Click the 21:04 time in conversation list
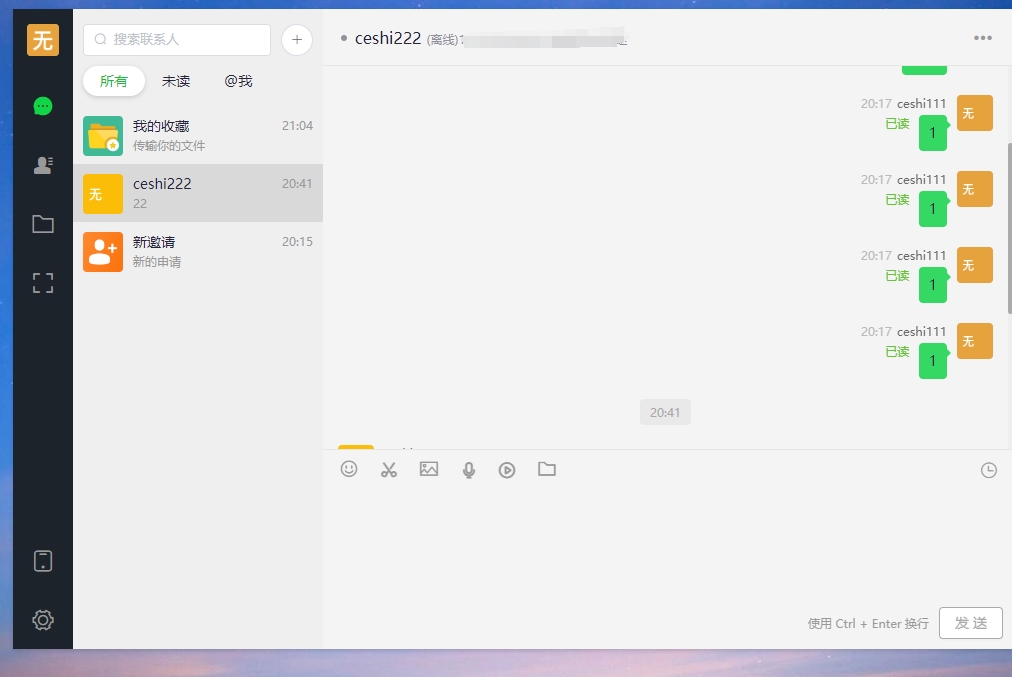 [x=297, y=126]
